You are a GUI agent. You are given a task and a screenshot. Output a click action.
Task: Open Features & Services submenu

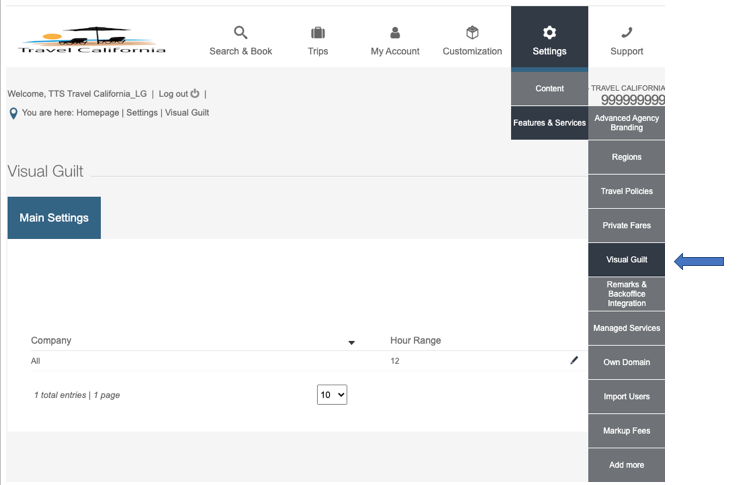(x=549, y=123)
